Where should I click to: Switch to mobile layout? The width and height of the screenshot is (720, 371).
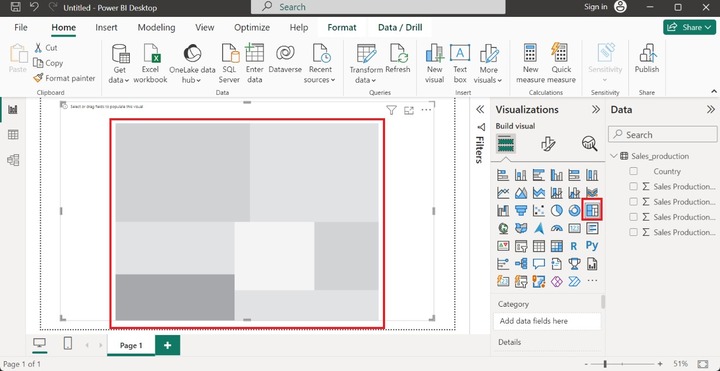coord(68,343)
